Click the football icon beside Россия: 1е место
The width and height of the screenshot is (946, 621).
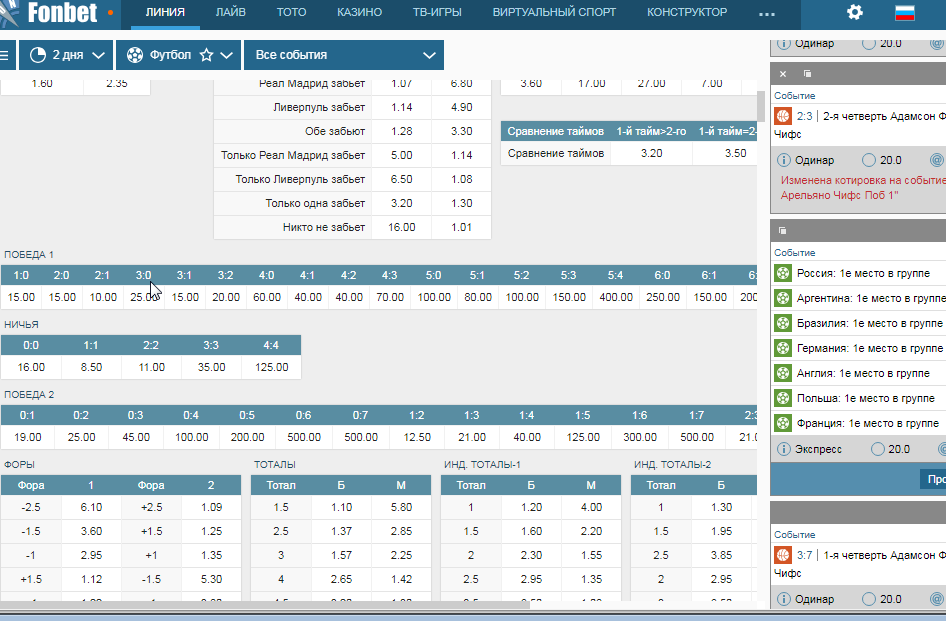tap(783, 273)
